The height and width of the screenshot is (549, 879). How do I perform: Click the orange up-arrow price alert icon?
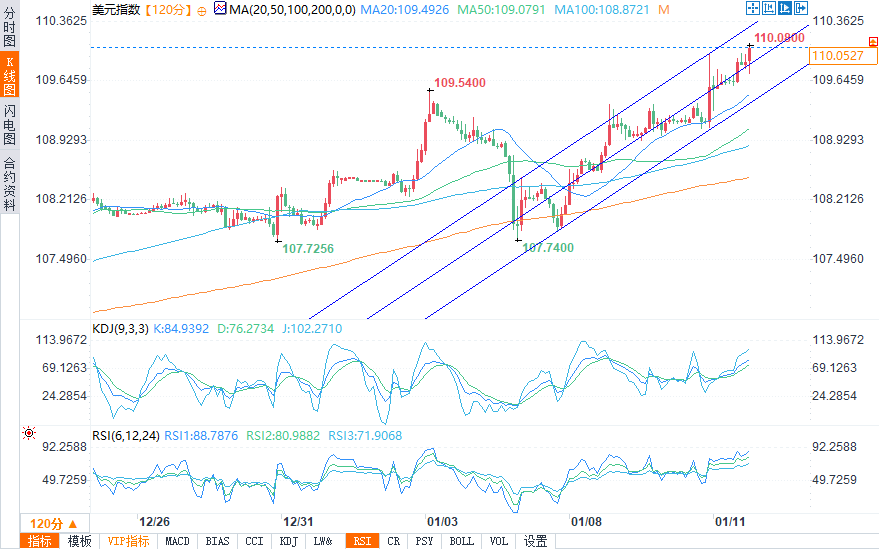pyautogui.click(x=873, y=41)
